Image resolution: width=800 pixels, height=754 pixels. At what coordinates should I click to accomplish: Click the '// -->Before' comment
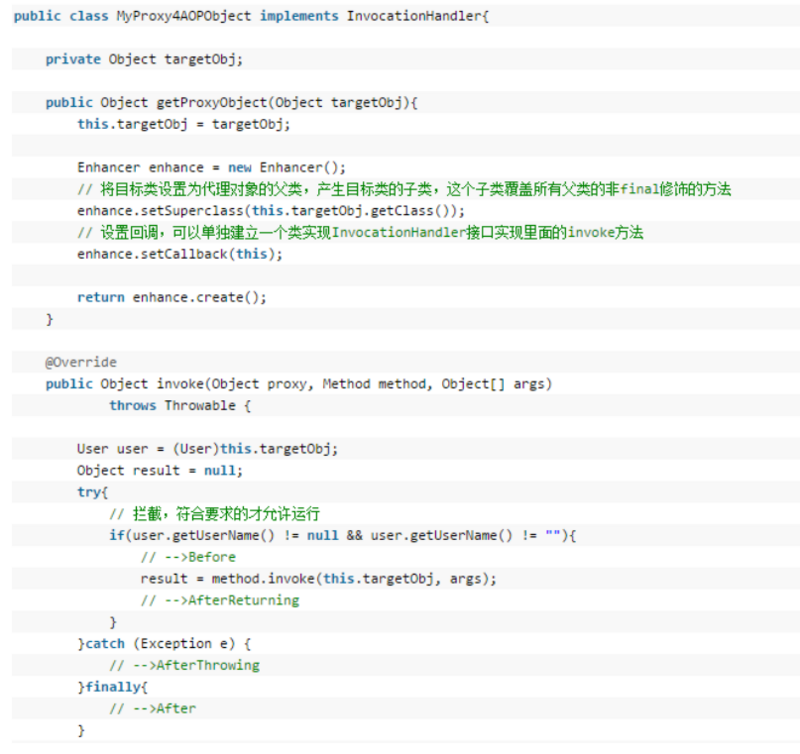tap(188, 557)
